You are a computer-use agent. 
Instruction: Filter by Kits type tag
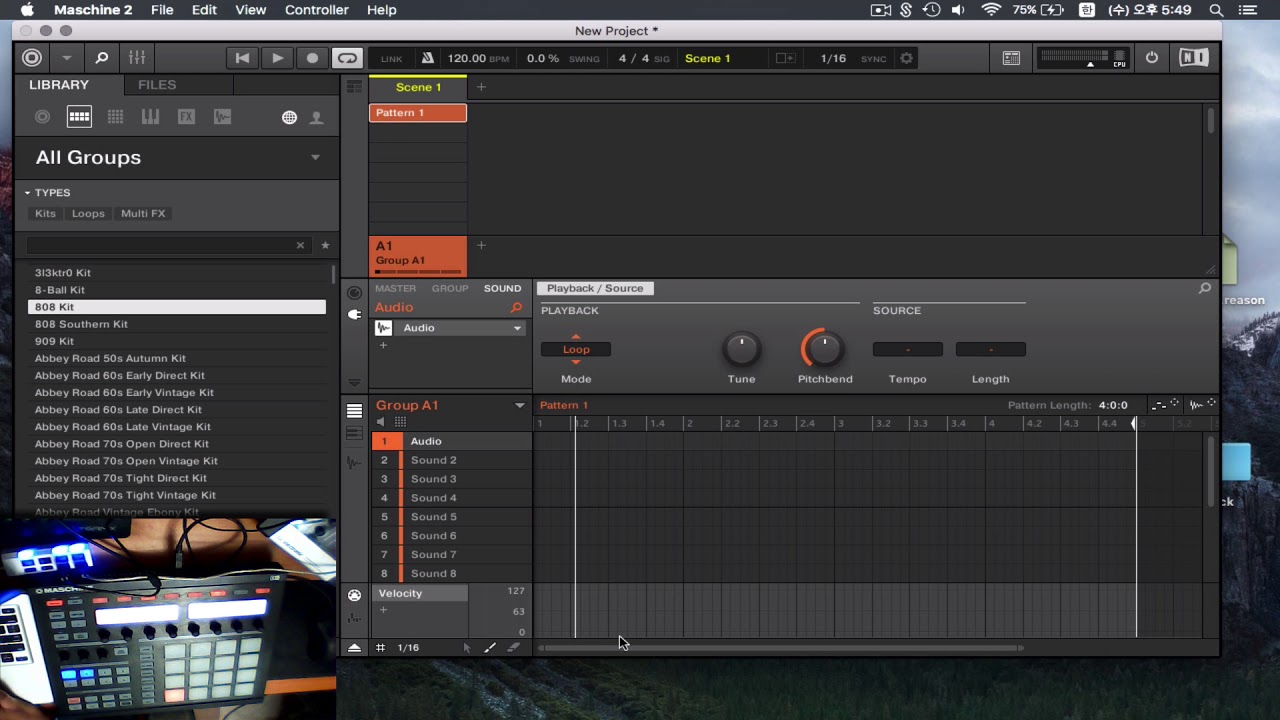point(45,213)
